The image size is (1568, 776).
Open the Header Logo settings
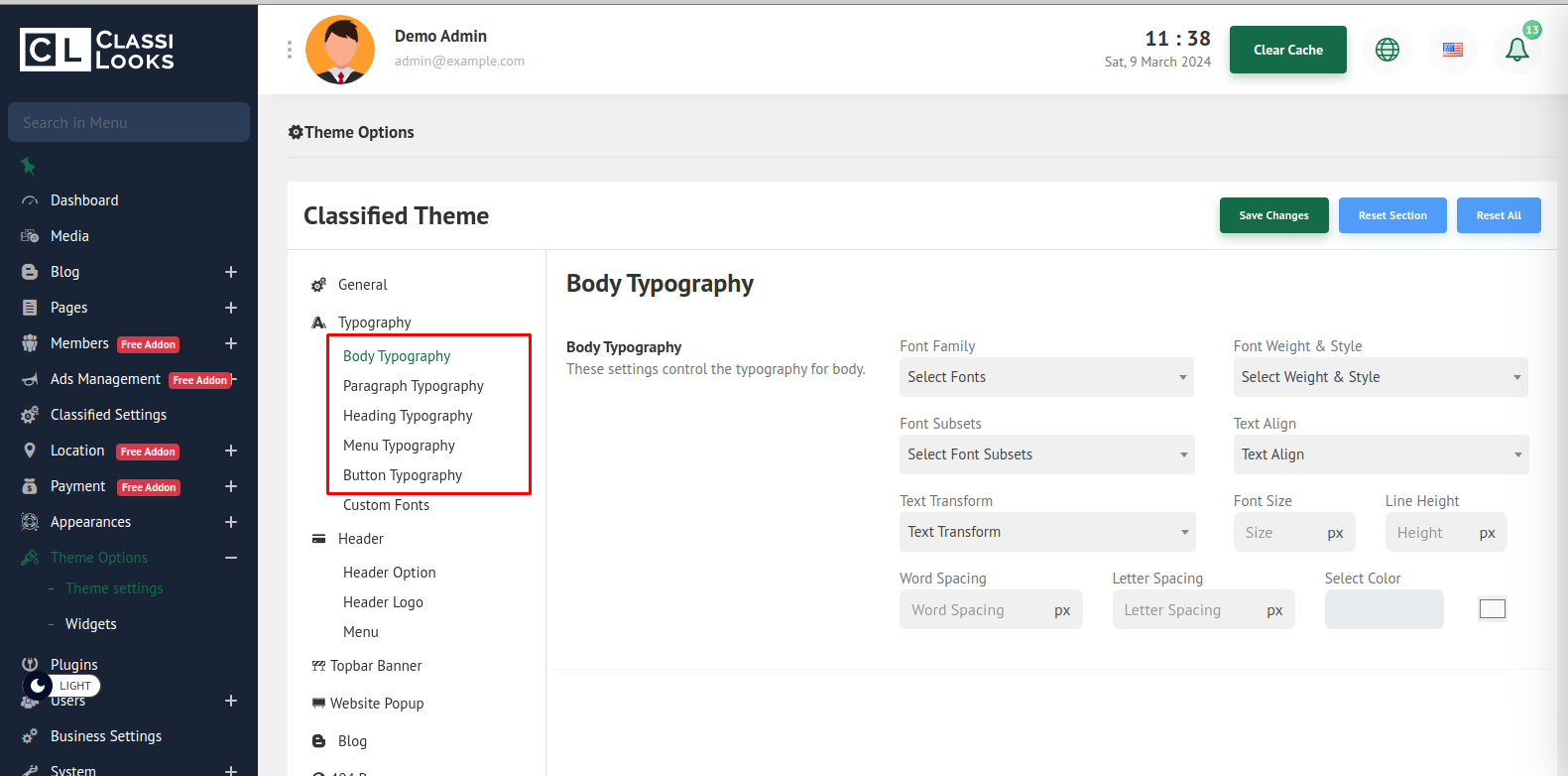pos(383,602)
